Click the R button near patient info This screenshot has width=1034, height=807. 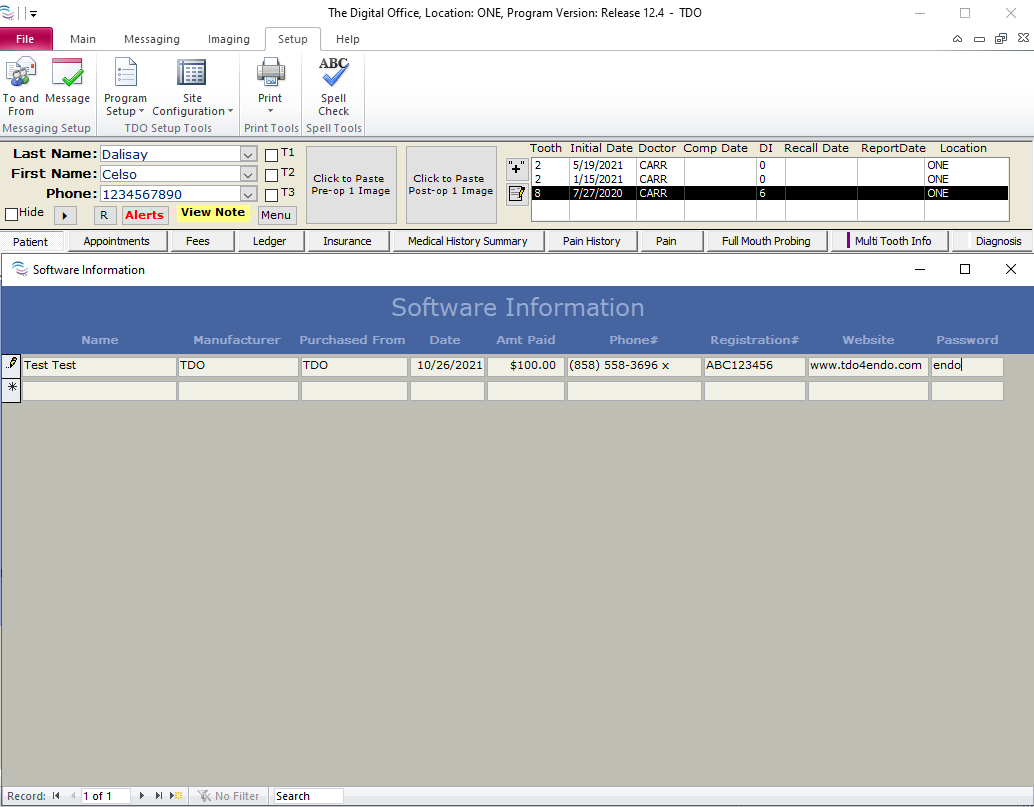pos(104,214)
